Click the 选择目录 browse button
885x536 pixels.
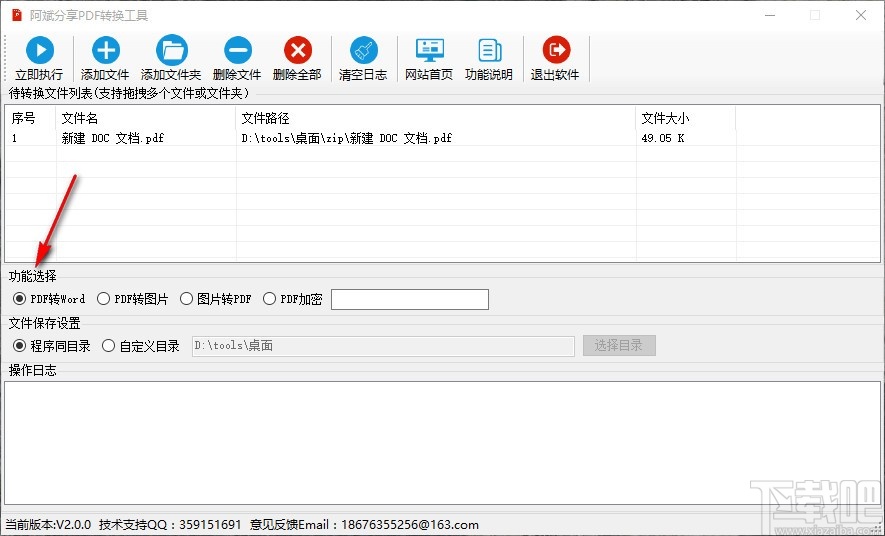click(x=619, y=345)
